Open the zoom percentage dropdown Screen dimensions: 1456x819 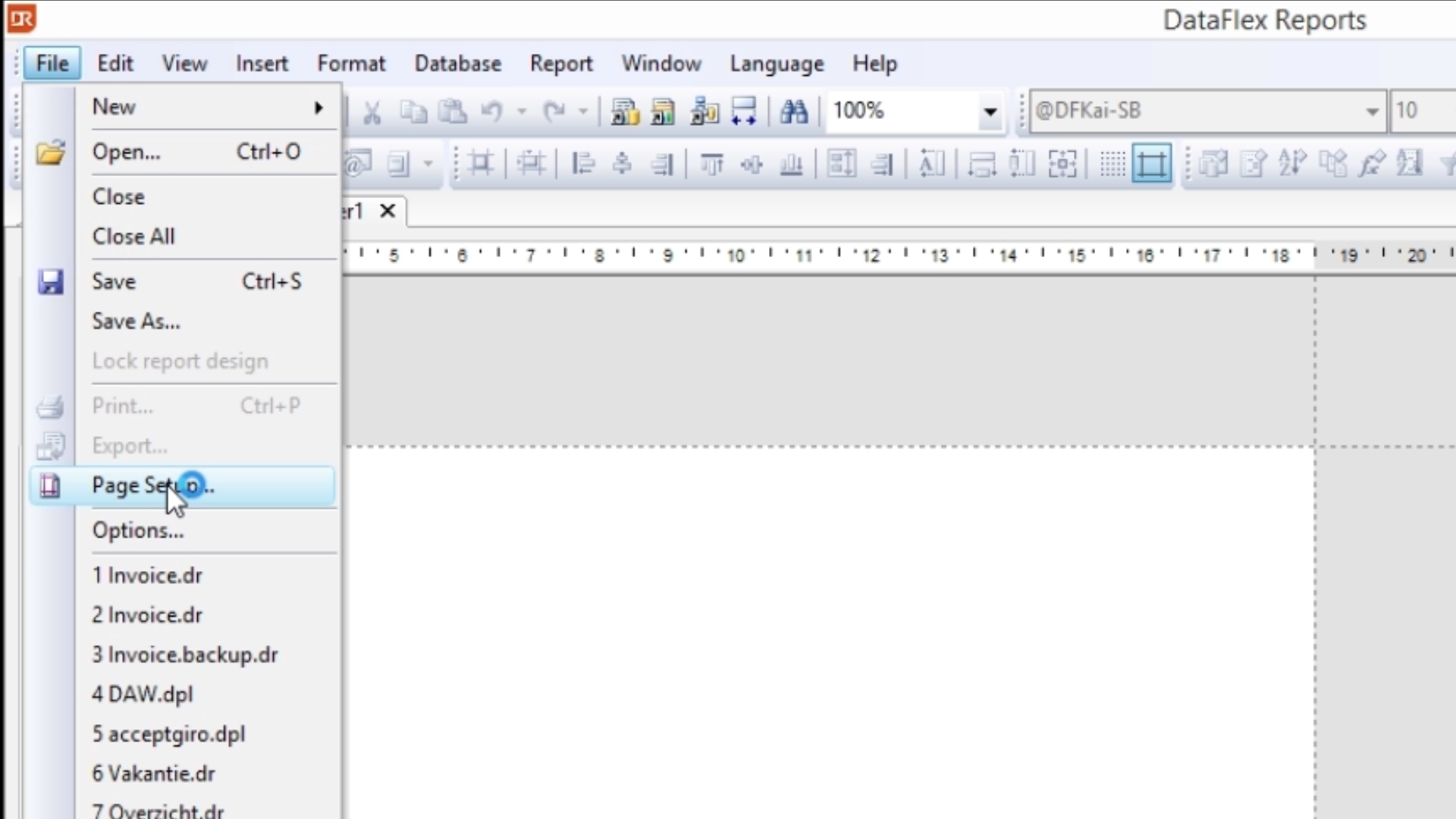[x=990, y=112]
